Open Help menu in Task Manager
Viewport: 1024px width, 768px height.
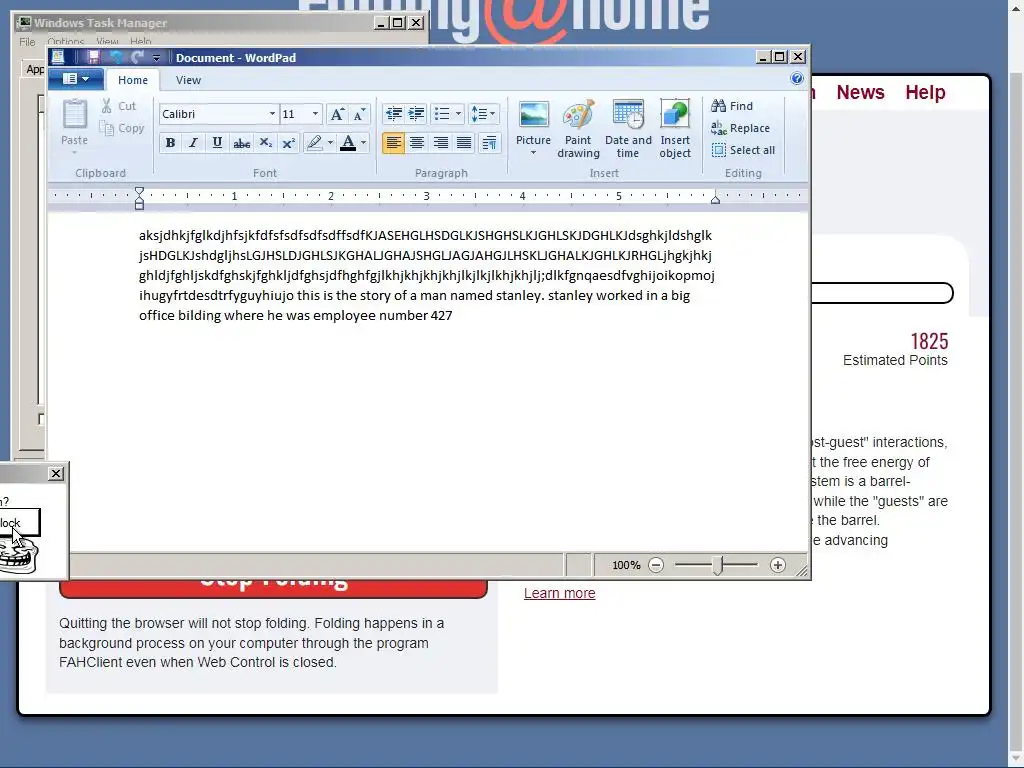click(x=140, y=42)
